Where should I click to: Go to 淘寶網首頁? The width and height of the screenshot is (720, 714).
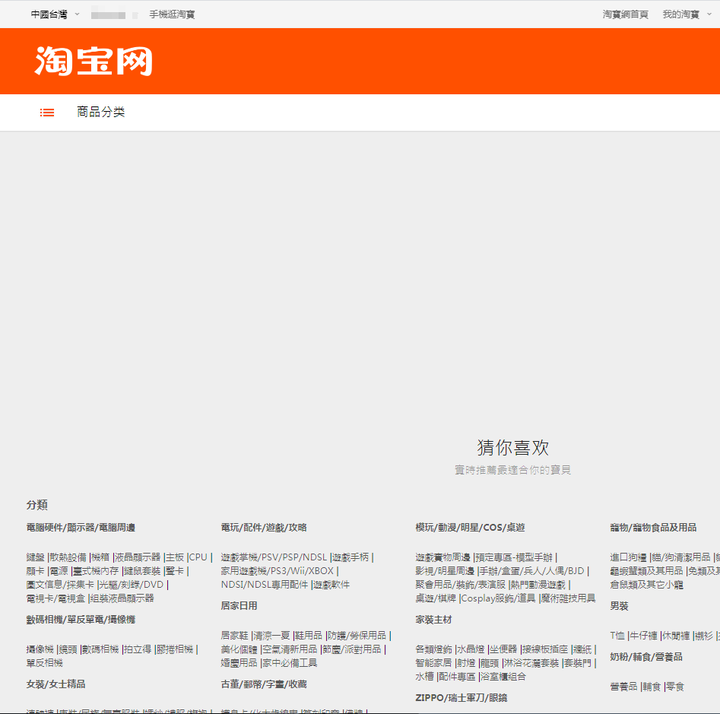625,15
